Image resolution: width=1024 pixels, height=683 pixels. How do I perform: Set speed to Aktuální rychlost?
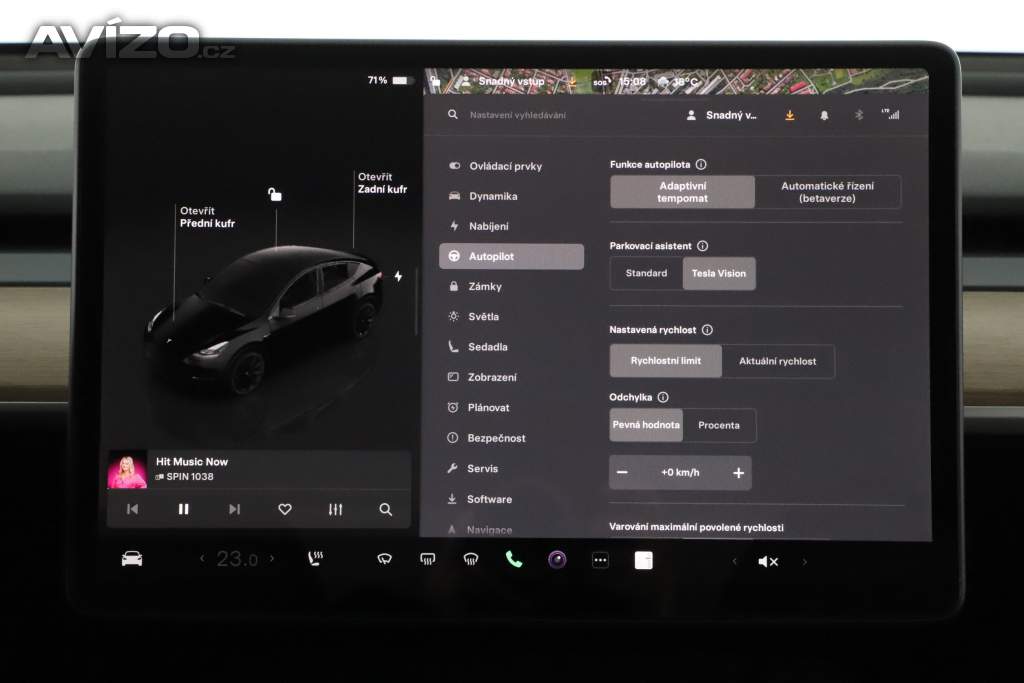778,361
